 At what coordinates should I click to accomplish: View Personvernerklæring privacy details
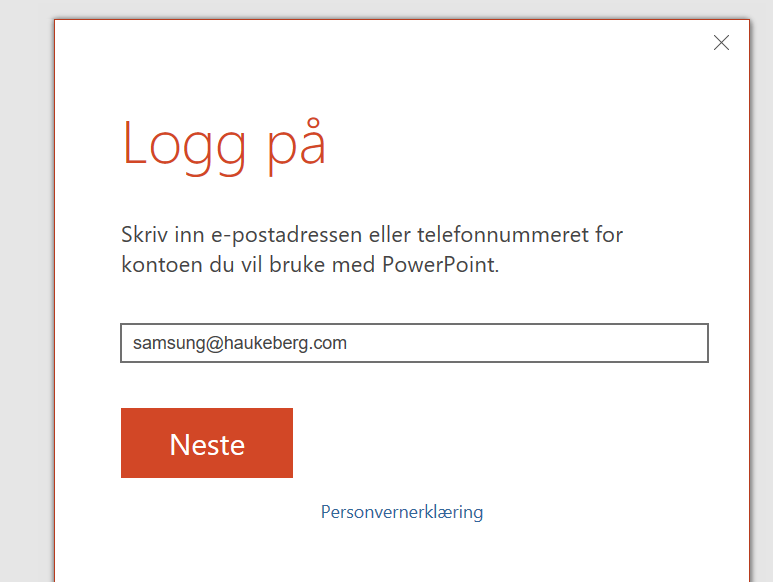coord(401,512)
